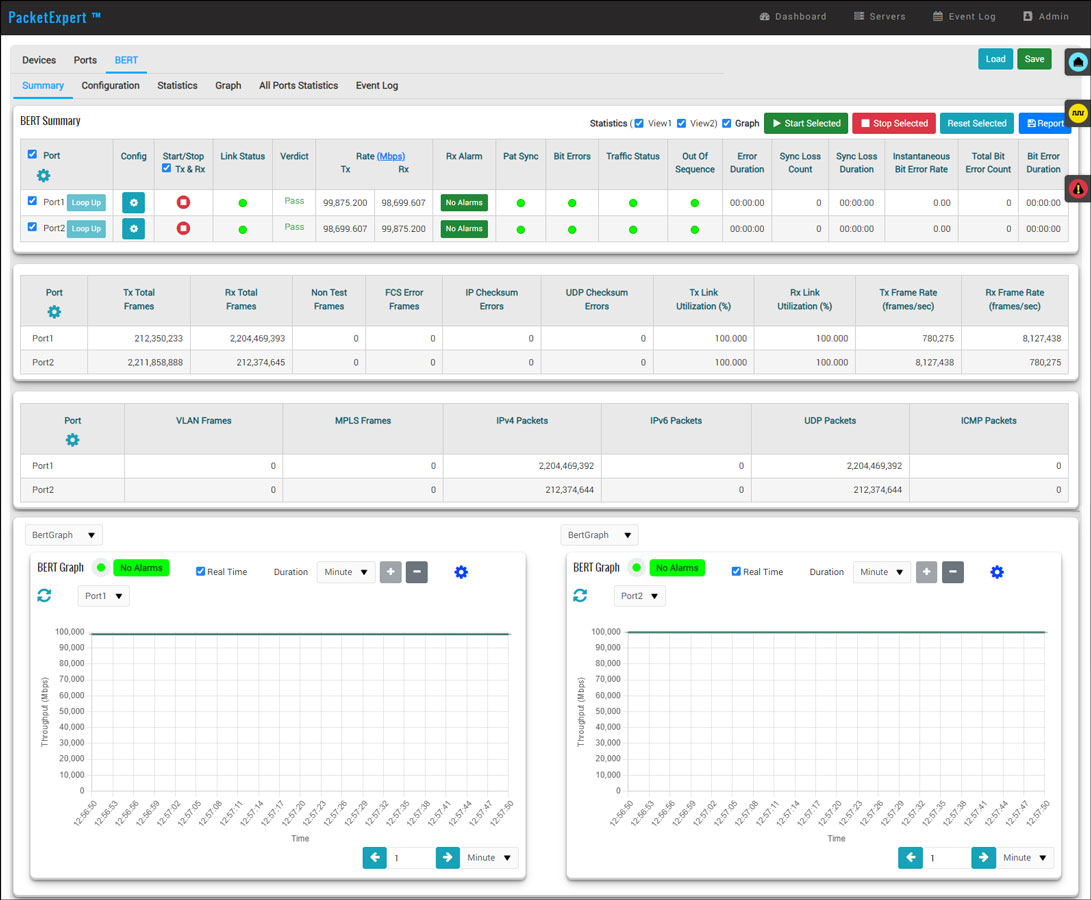Open the Event Log sub-tab
Screen dimensions: 1091x900
pyautogui.click(x=377, y=86)
